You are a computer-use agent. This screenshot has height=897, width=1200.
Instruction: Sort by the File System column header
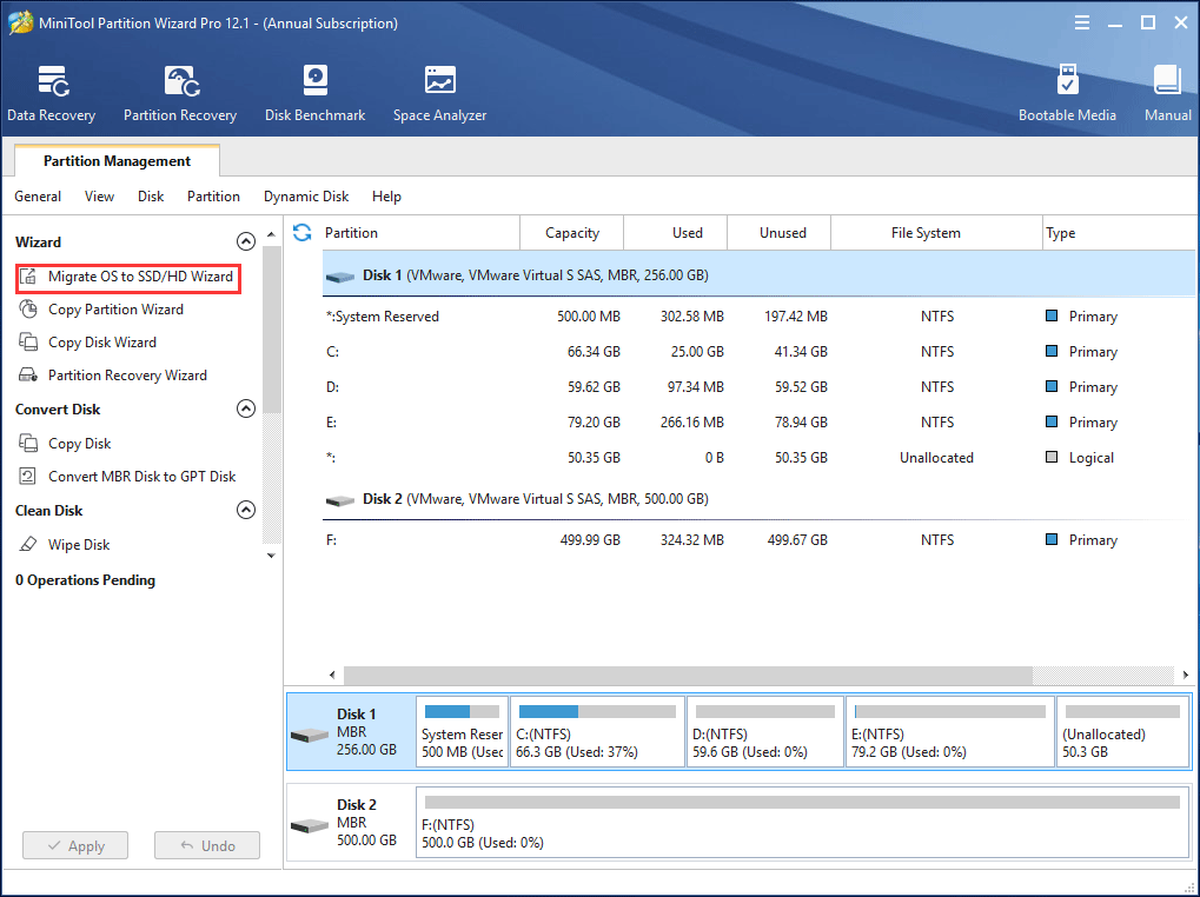pyautogui.click(x=936, y=233)
